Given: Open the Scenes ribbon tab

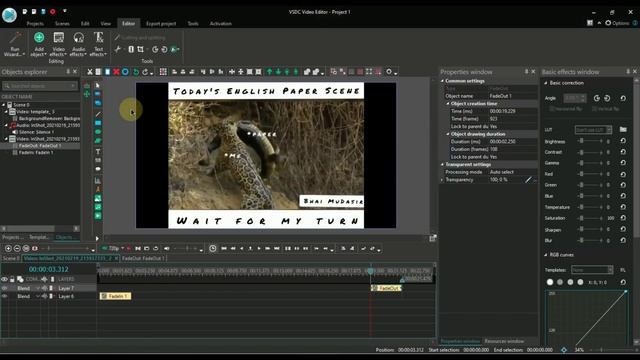Looking at the screenshot, I should (x=62, y=24).
